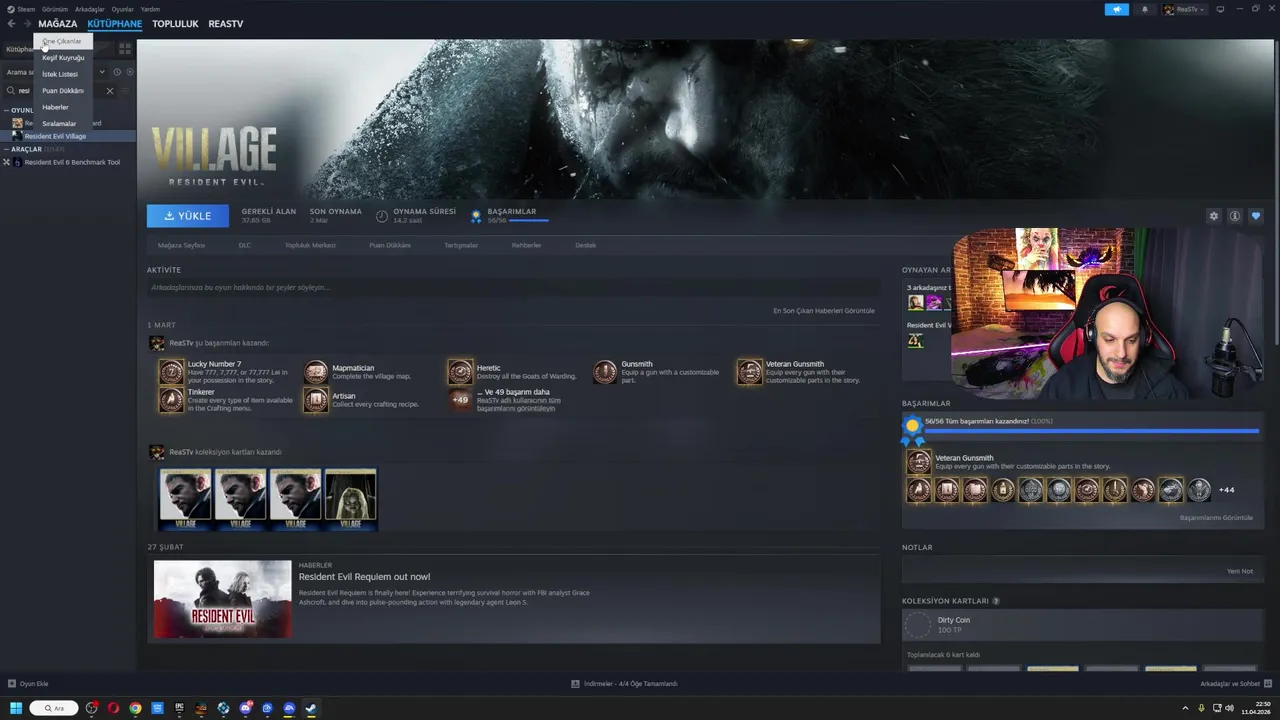Screen dimensions: 1280x720
Task: Click the activity comment field 'Arkadaşlarınıza bu oyun hakkında…'
Action: (513, 288)
